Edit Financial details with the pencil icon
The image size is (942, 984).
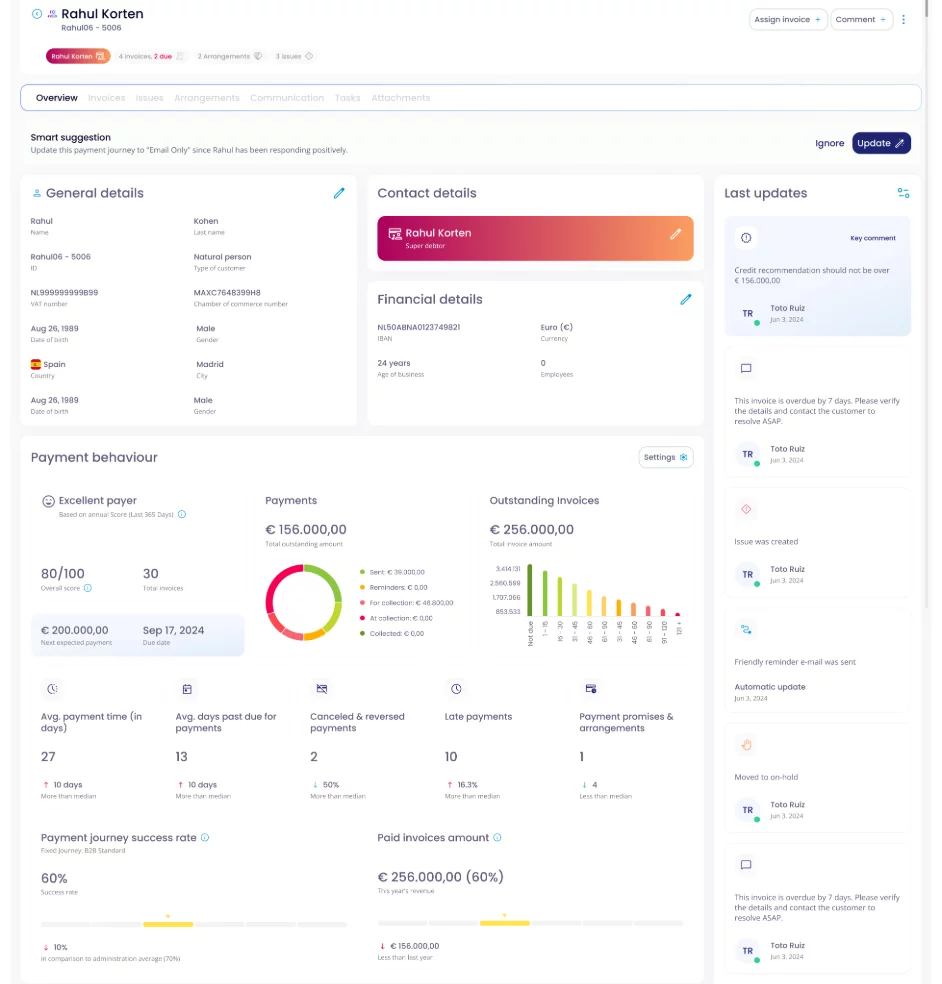[x=686, y=299]
